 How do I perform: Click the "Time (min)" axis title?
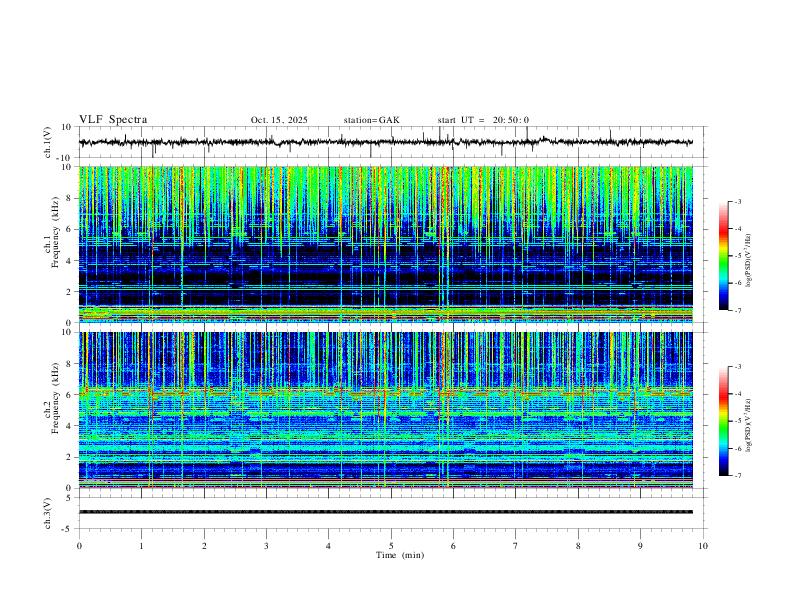[400, 555]
